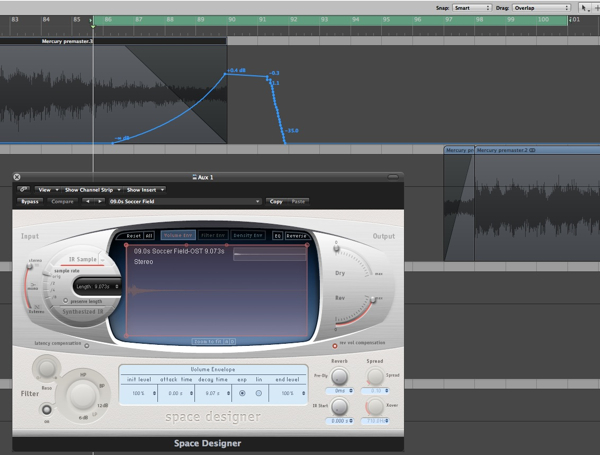The height and width of the screenshot is (455, 600).
Task: Click the Zoom to fit button
Action: (x=207, y=341)
